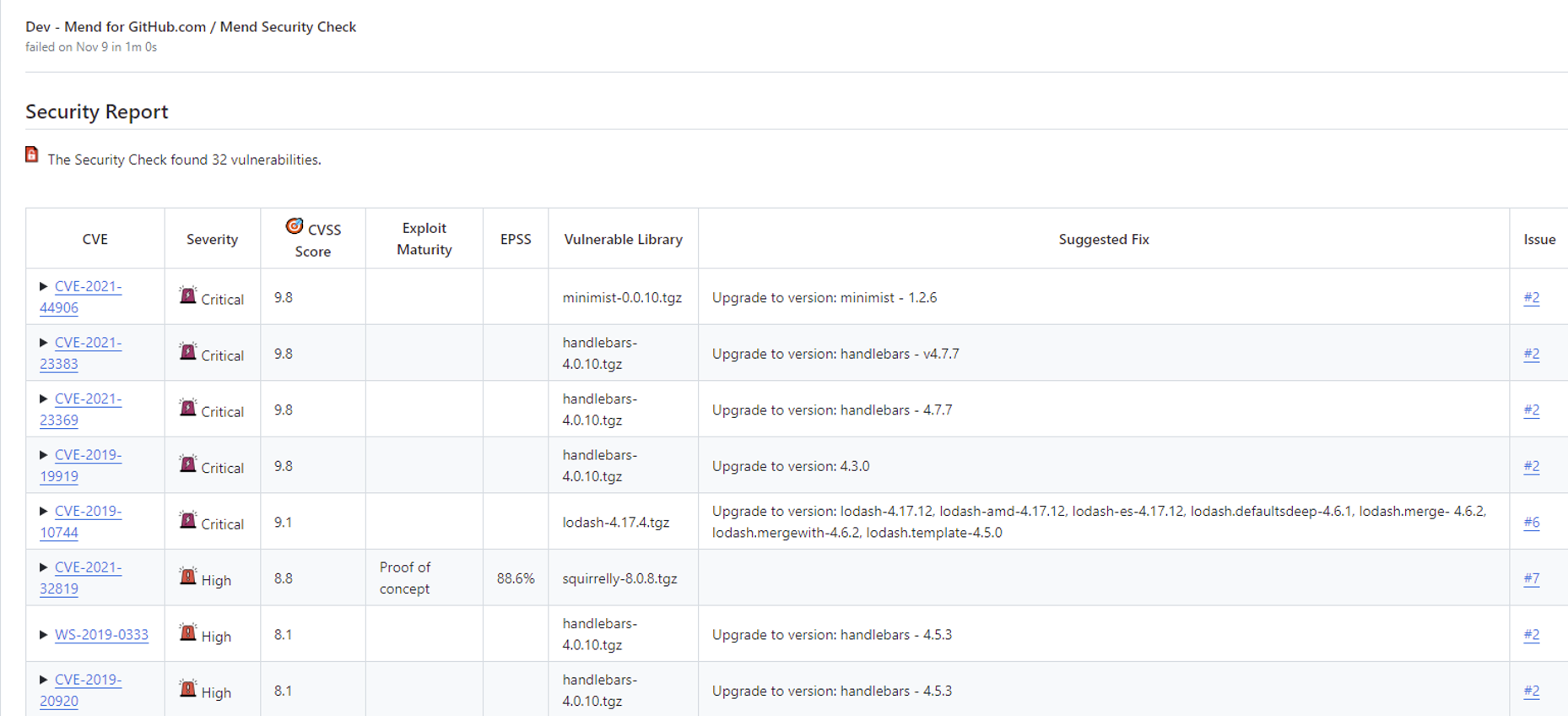The height and width of the screenshot is (716, 1568).
Task: Click Critical siren icon for CVE-2021-44906
Action: 188,296
